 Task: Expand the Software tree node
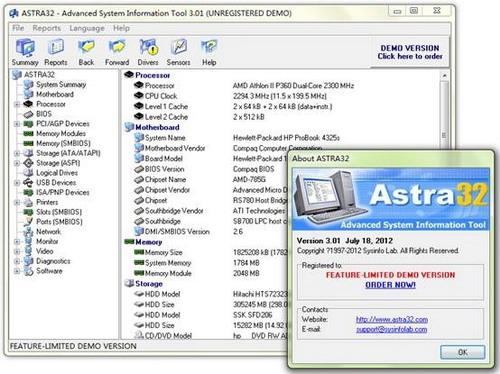[17, 271]
